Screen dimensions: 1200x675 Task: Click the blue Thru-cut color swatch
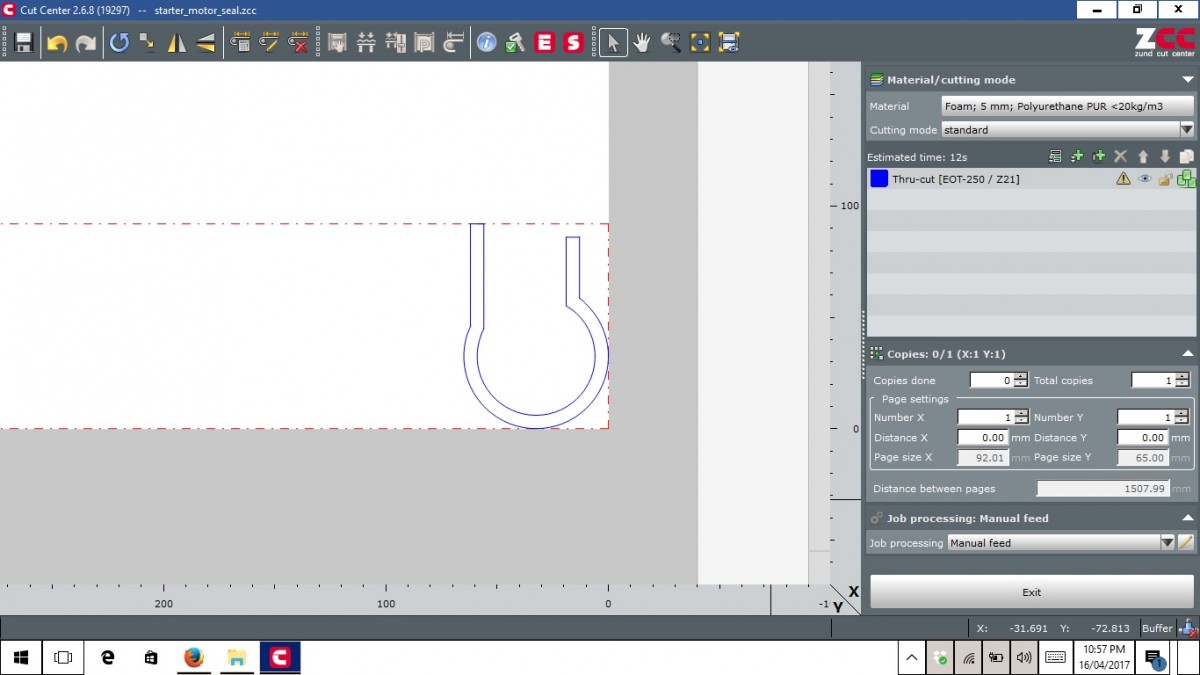coord(879,179)
